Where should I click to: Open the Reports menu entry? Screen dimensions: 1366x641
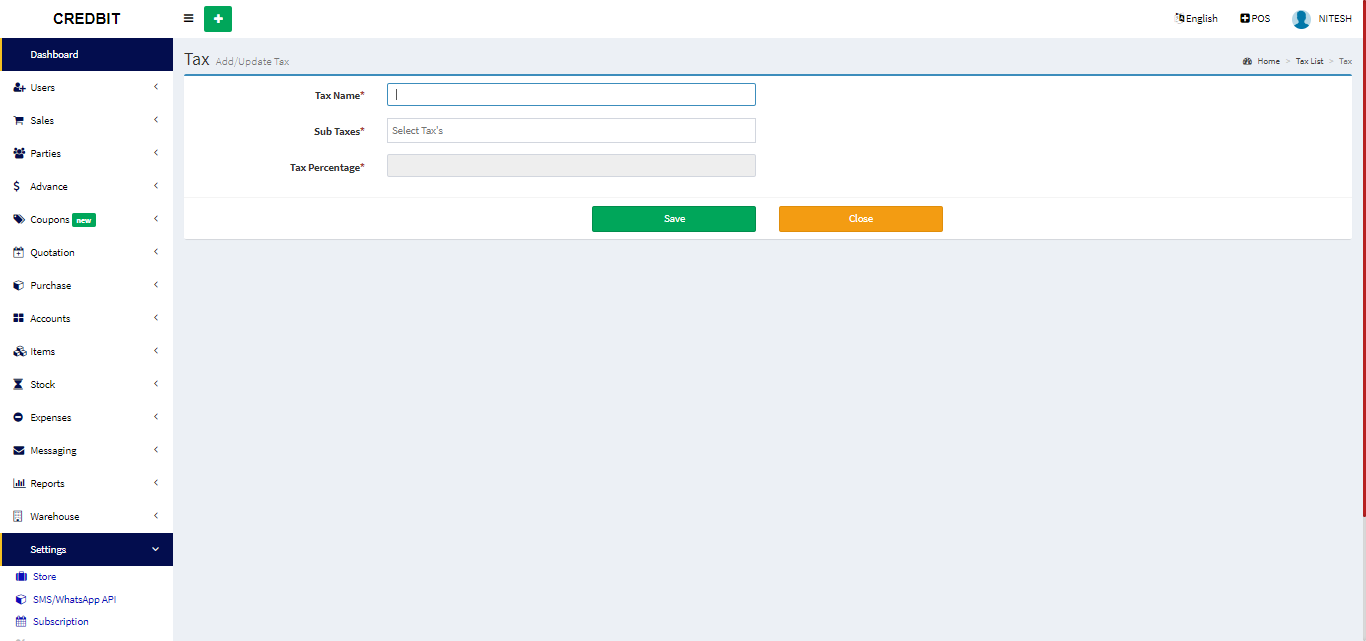pos(87,484)
